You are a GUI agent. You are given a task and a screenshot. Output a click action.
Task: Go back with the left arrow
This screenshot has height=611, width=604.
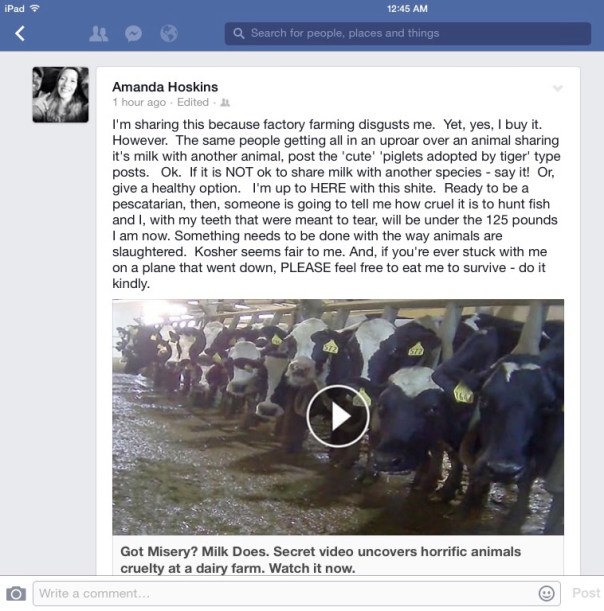pos(20,34)
